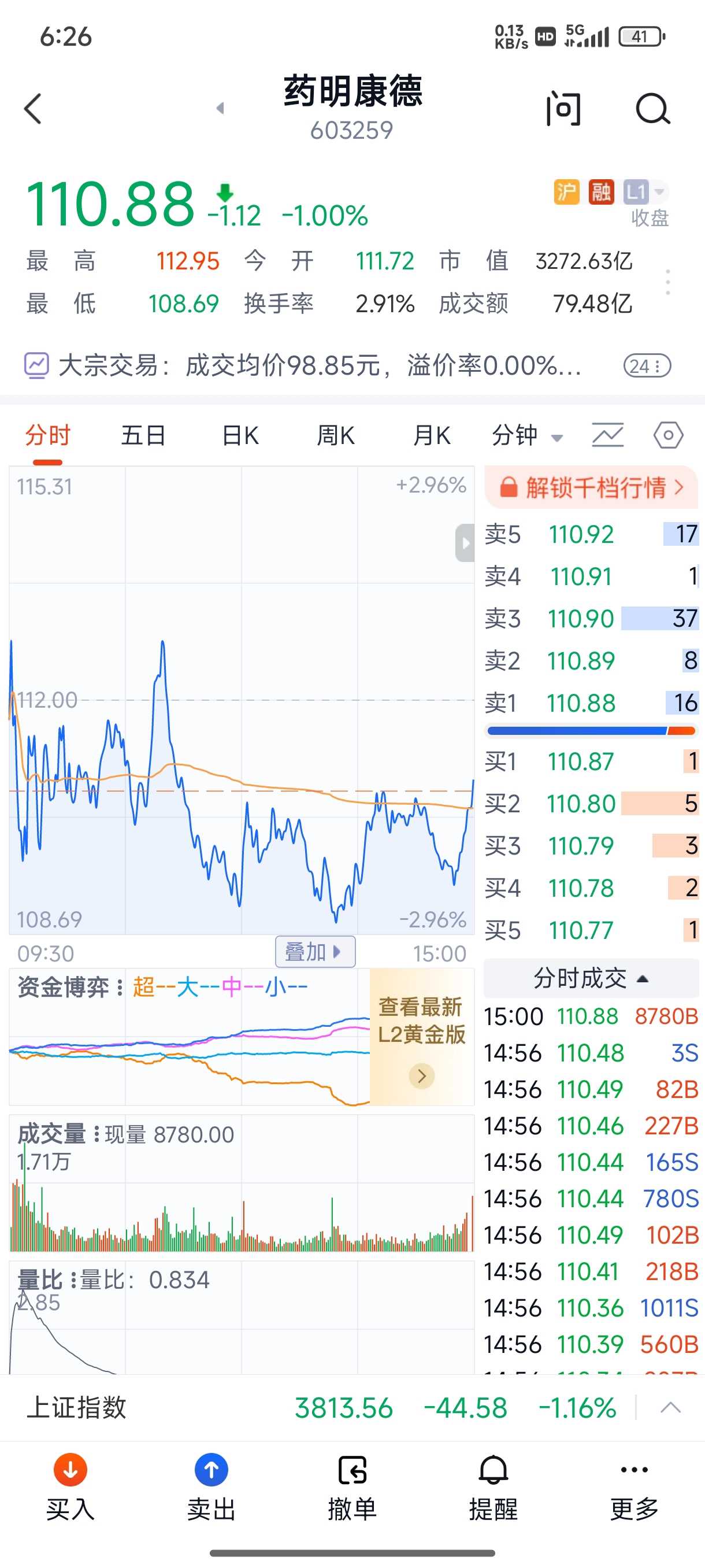
Task: Tap the 叠加 overlay button
Action: pos(315,952)
